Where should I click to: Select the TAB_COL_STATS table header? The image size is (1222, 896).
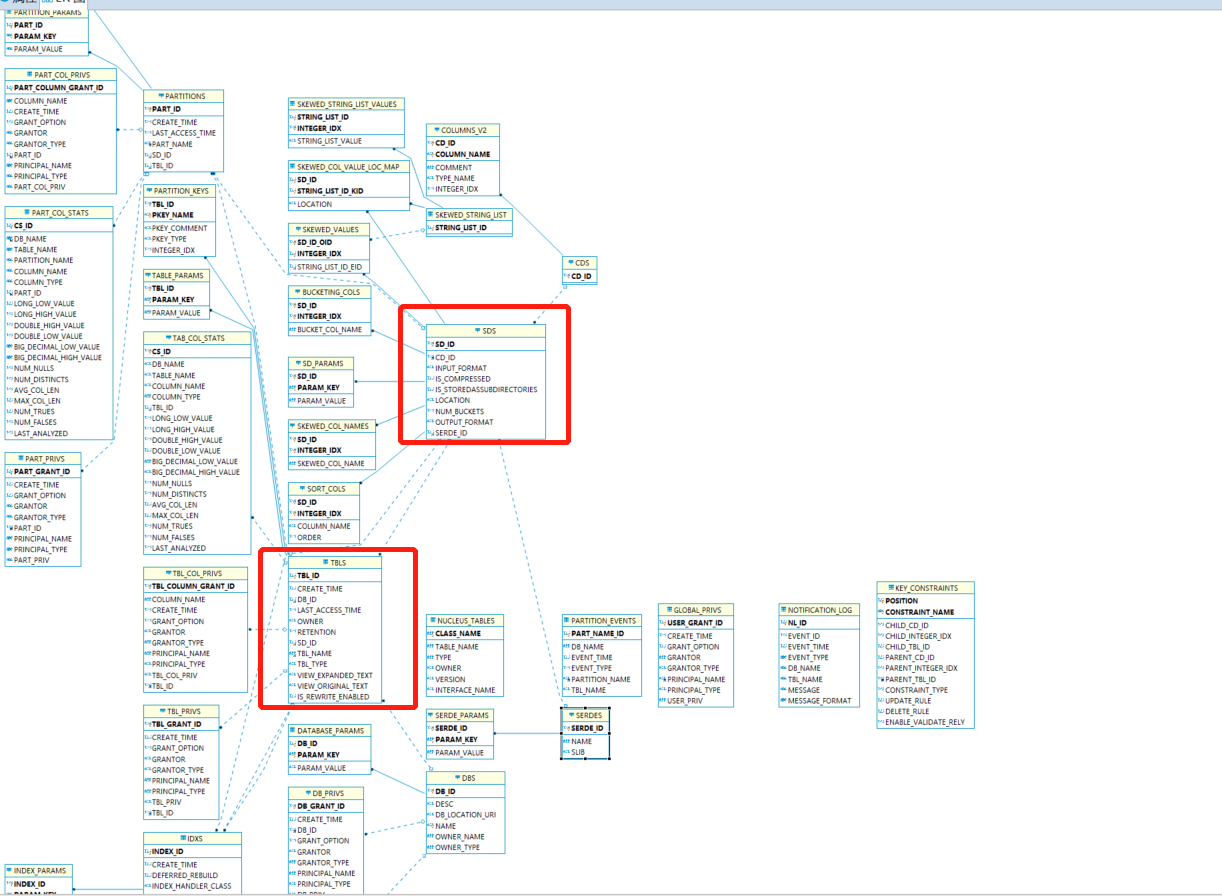197,338
